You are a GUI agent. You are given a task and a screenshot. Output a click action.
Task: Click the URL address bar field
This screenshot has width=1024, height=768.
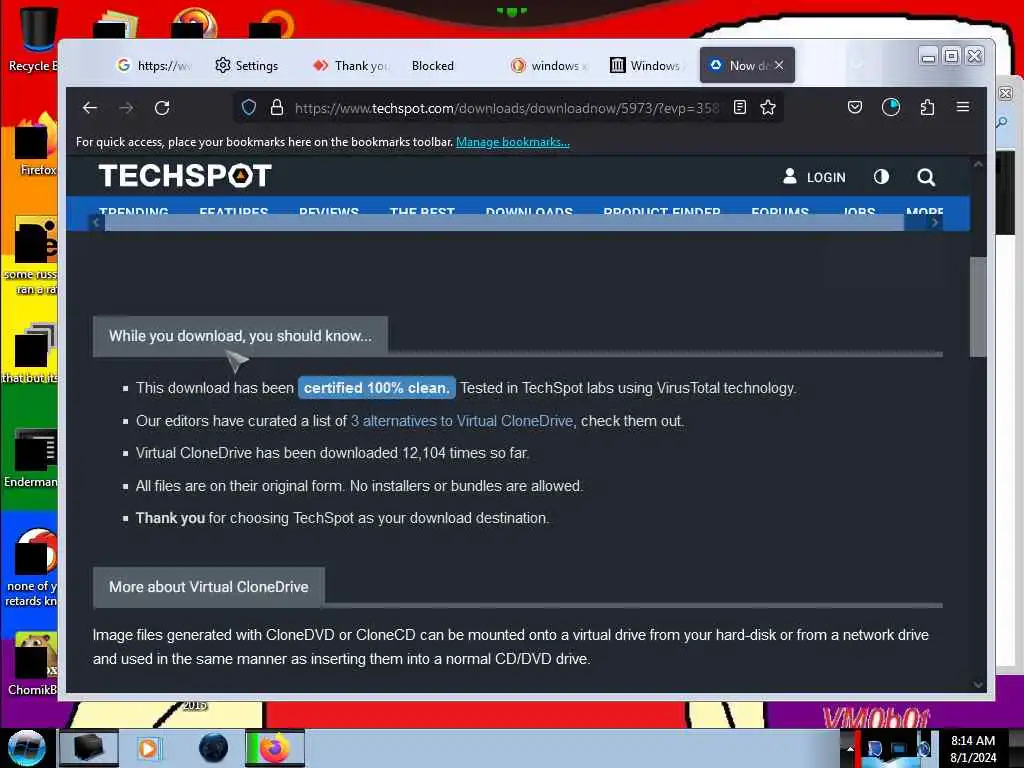506,108
